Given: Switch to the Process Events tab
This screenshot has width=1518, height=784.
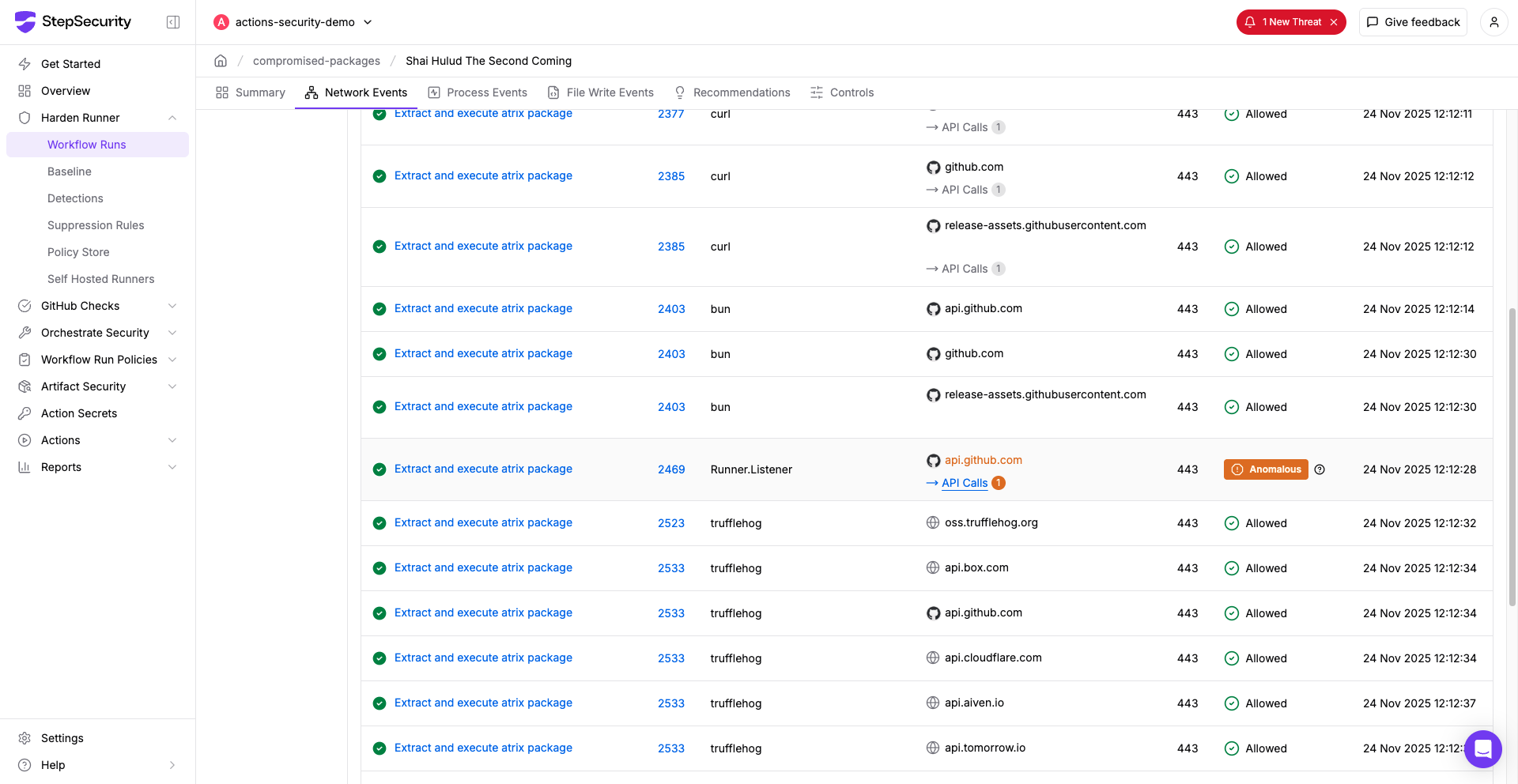Looking at the screenshot, I should tap(478, 92).
